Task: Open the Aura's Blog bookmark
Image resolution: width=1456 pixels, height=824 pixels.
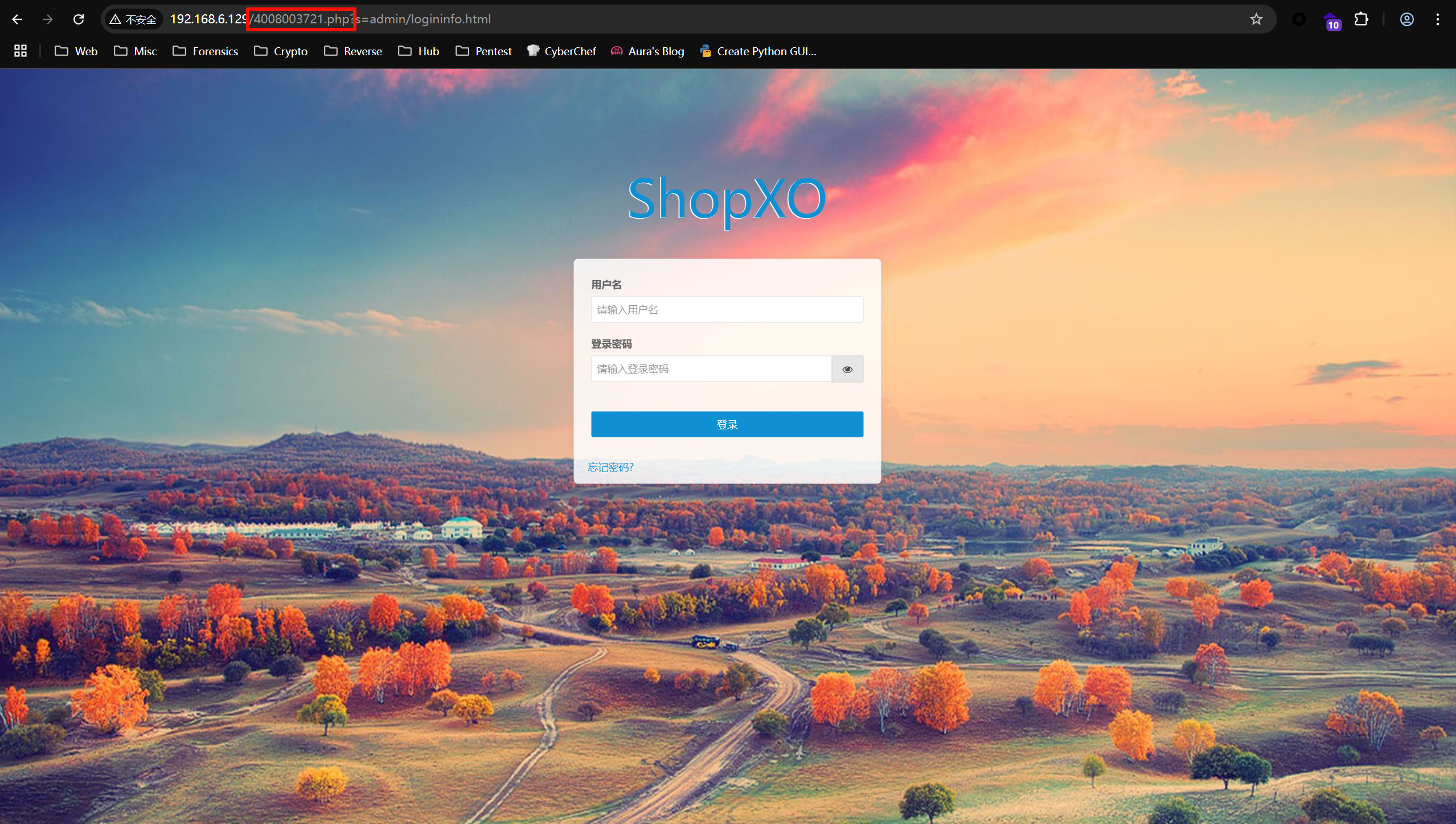Action: tap(647, 51)
